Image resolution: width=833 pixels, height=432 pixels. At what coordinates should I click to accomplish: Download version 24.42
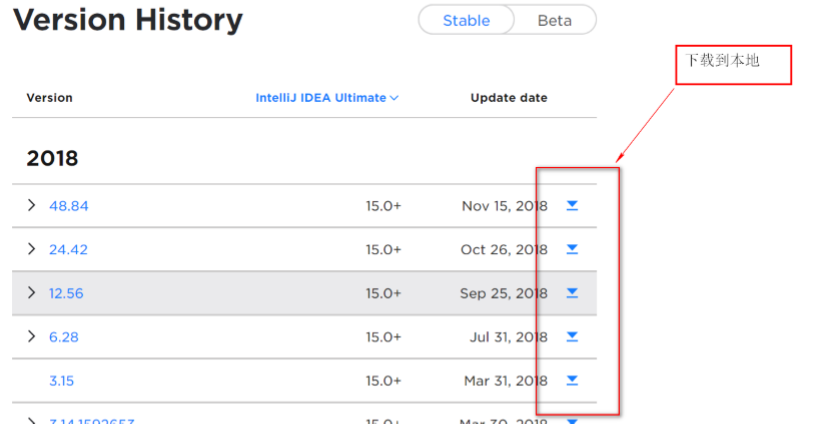click(x=572, y=249)
